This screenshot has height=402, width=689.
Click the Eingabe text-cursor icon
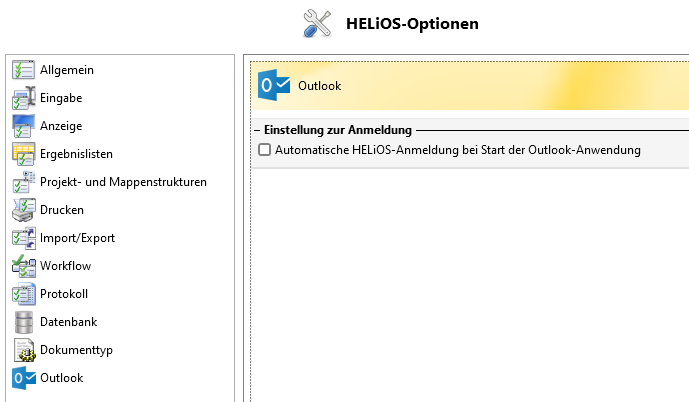23,98
